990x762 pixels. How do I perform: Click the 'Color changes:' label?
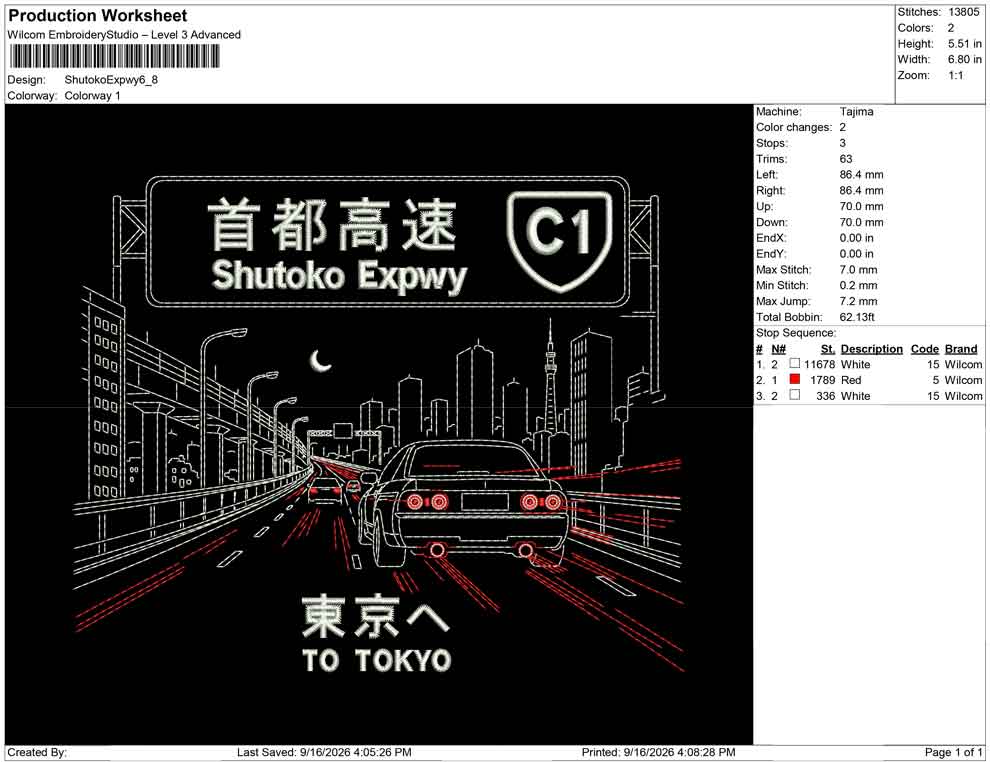coord(794,127)
